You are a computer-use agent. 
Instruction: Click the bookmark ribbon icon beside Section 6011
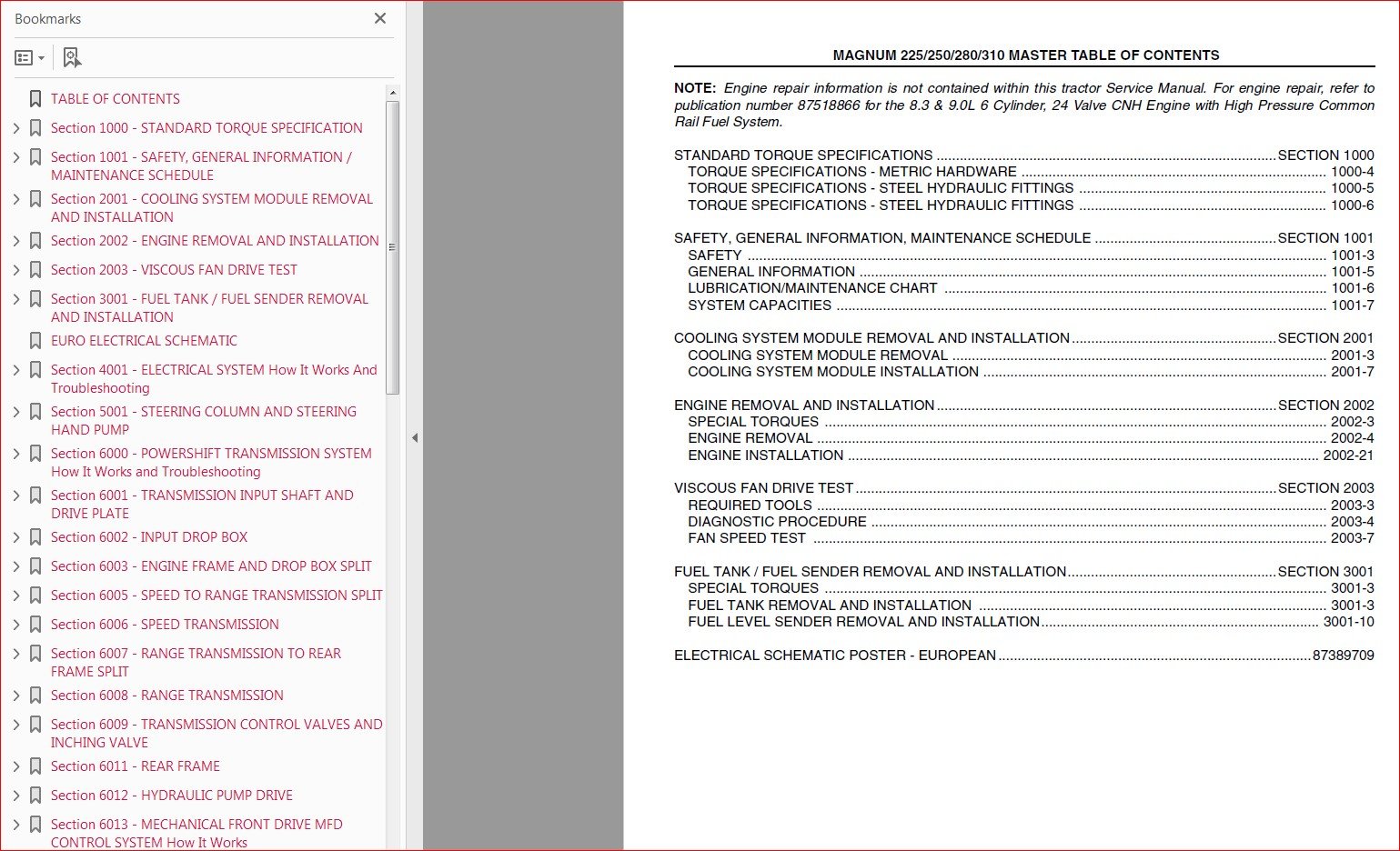(x=35, y=766)
